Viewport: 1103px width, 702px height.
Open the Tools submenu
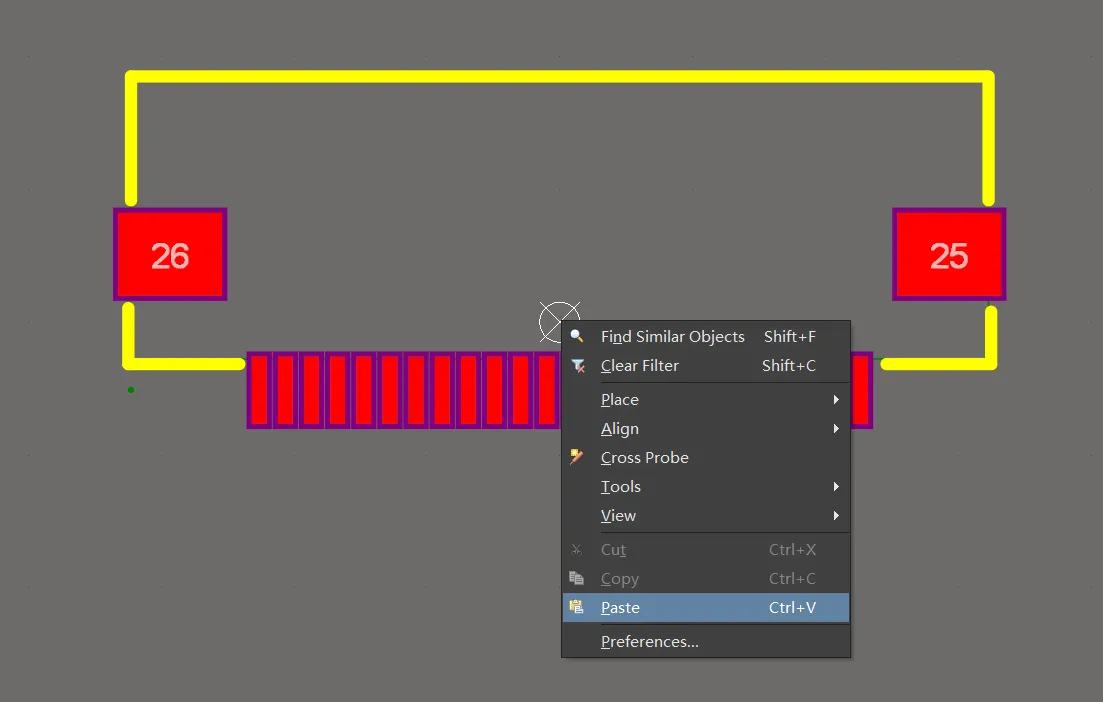(x=706, y=487)
